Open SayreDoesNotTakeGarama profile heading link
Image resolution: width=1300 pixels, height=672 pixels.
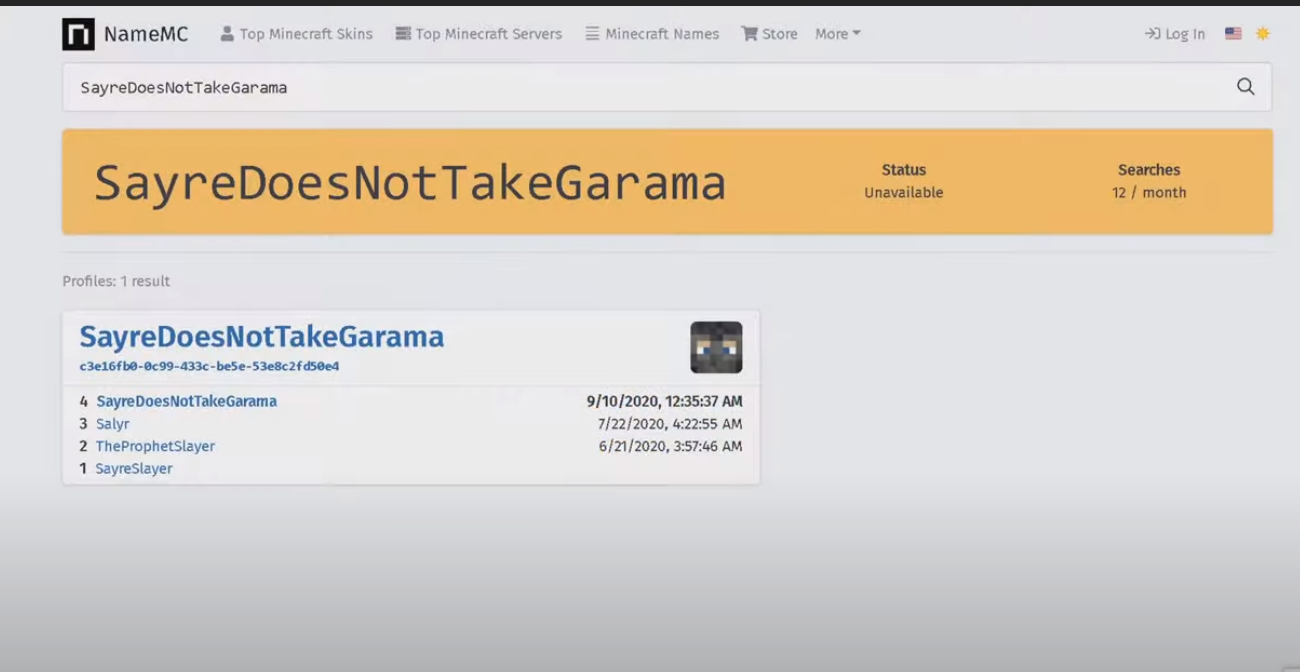point(262,337)
